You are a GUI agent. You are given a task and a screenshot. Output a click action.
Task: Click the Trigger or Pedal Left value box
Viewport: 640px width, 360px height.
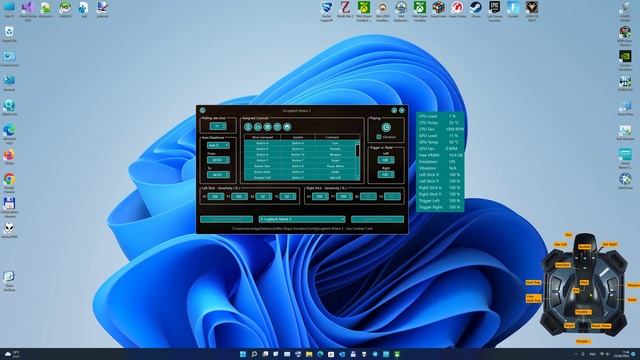[x=386, y=160]
